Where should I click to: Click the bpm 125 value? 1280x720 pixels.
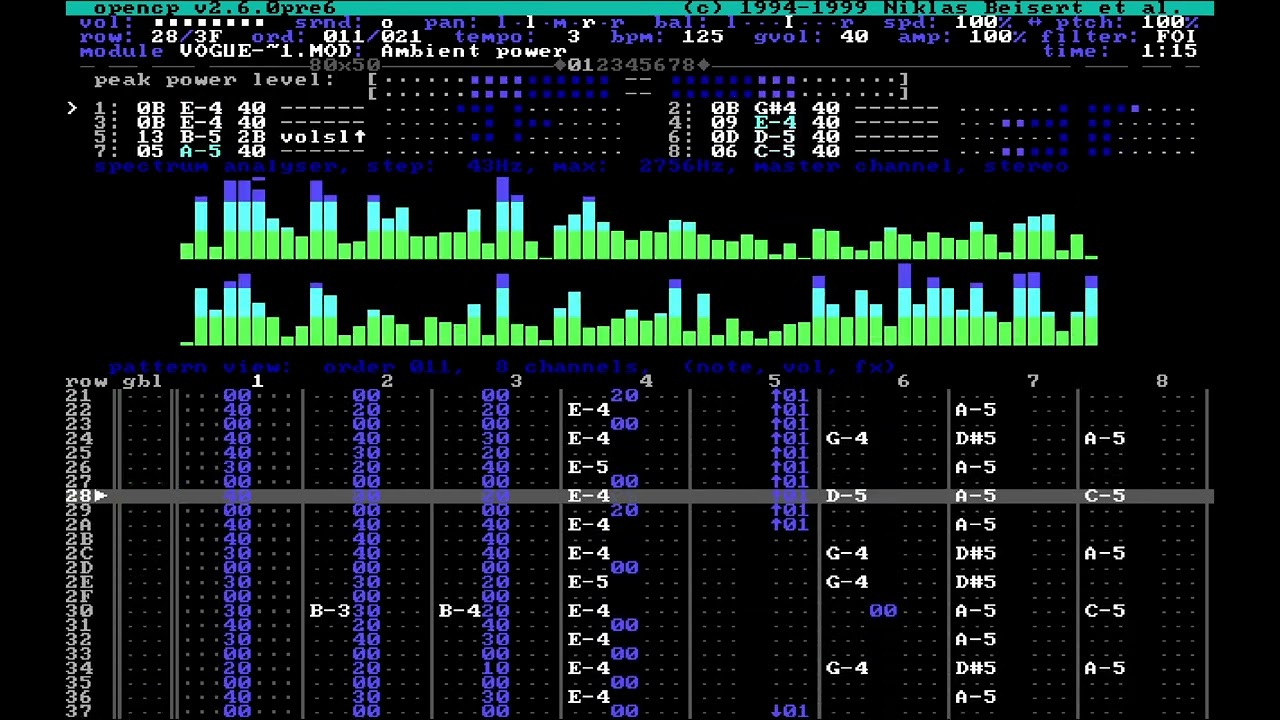coord(703,37)
